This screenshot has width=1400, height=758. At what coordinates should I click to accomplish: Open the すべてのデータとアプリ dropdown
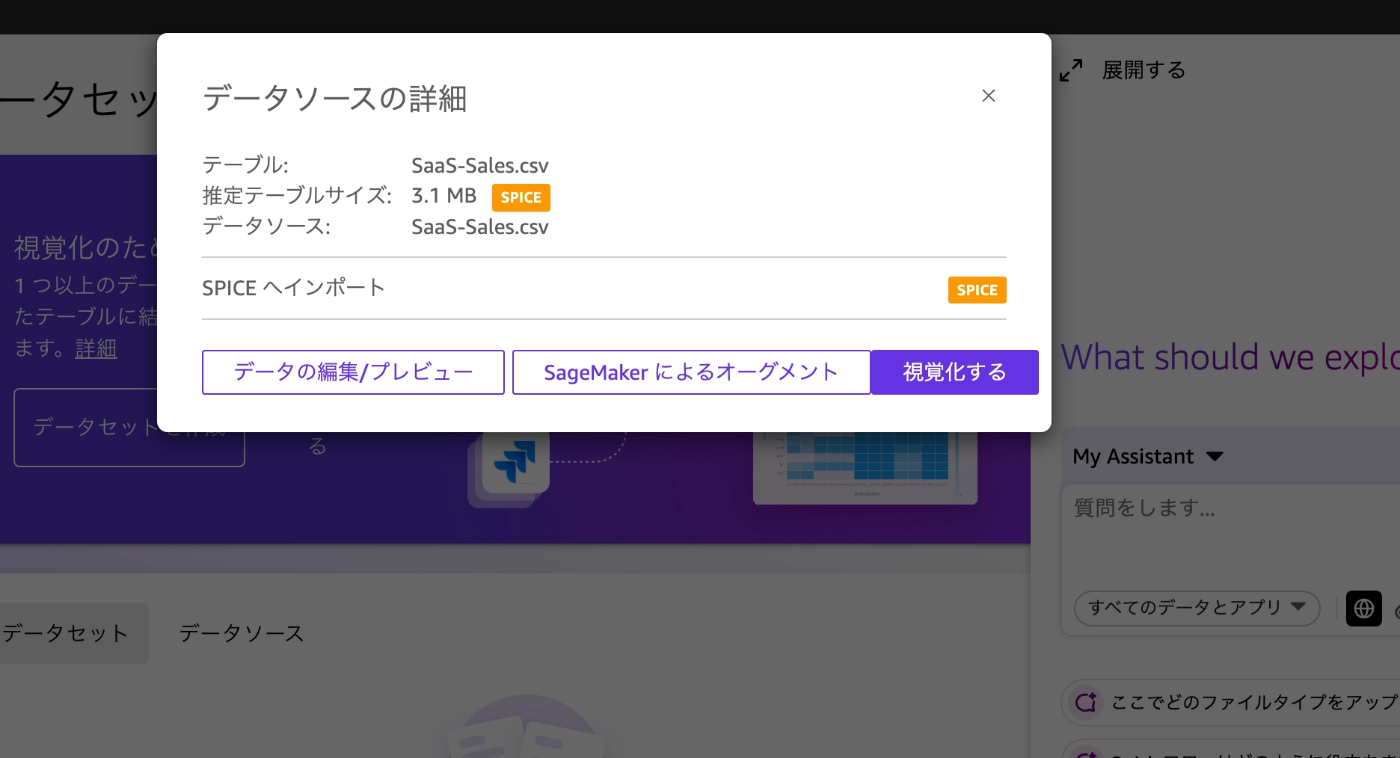(x=1197, y=607)
